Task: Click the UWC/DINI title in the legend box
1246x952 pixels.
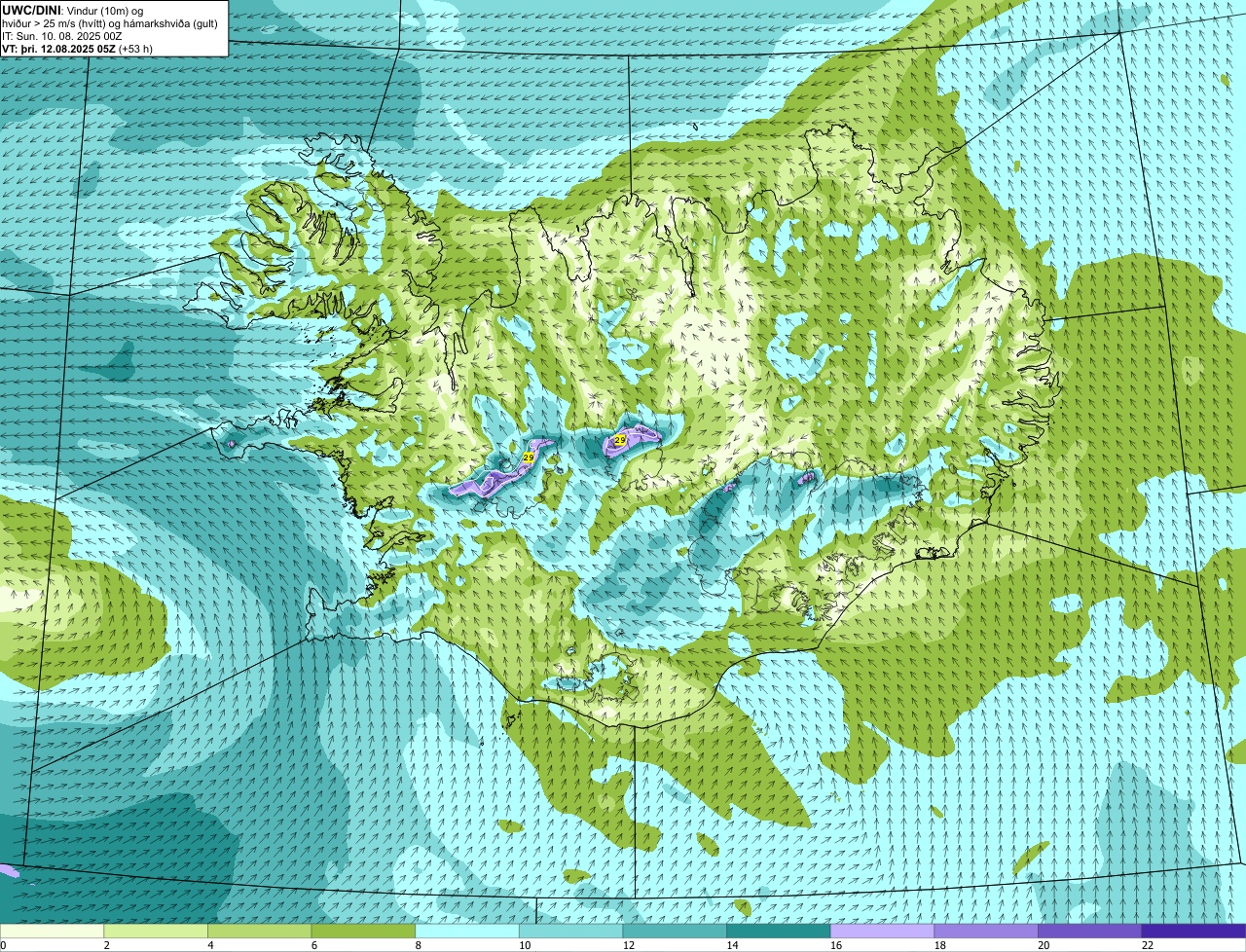Action: pyautogui.click(x=32, y=10)
